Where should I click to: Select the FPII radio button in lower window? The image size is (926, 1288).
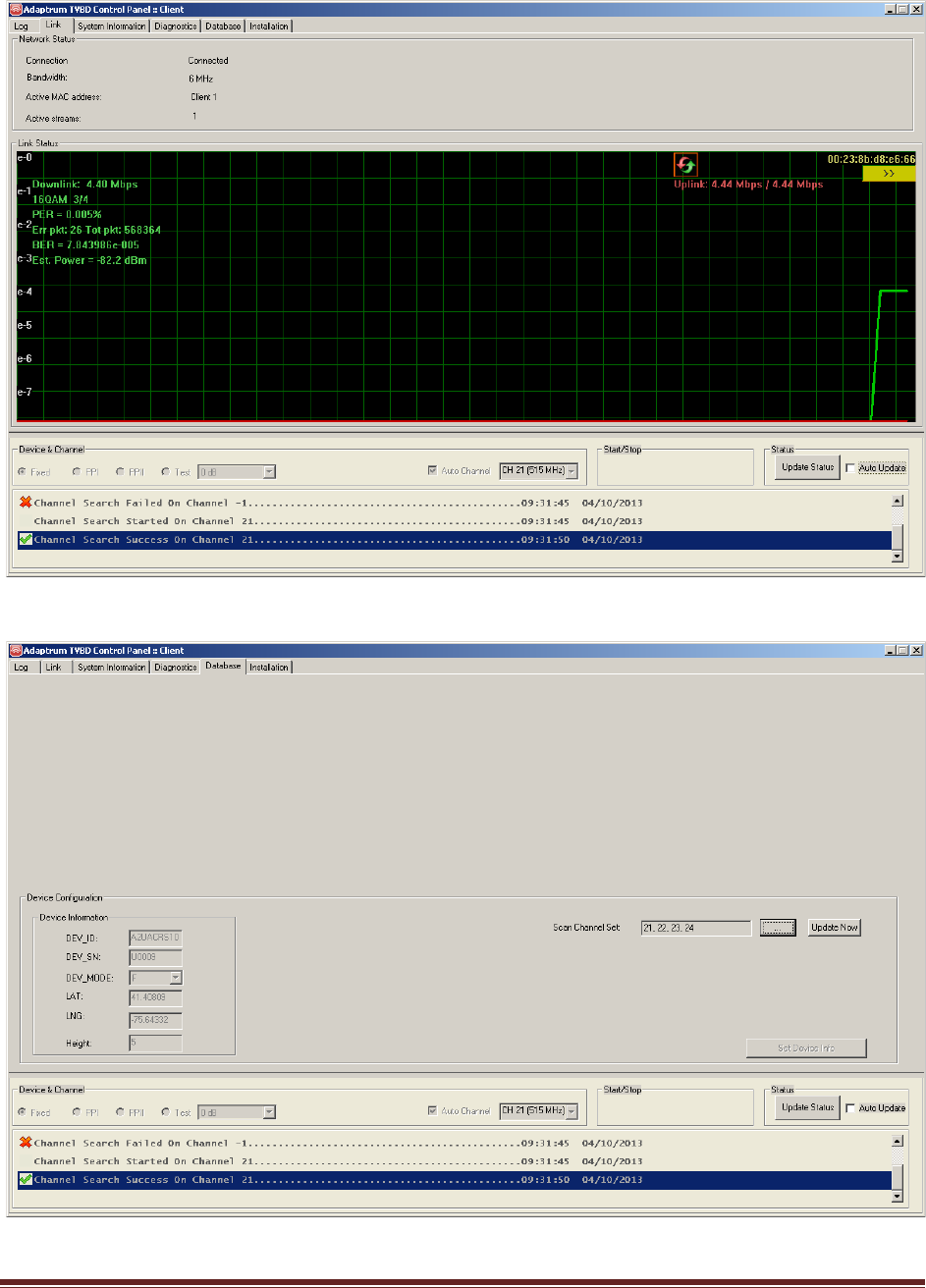point(122,1112)
